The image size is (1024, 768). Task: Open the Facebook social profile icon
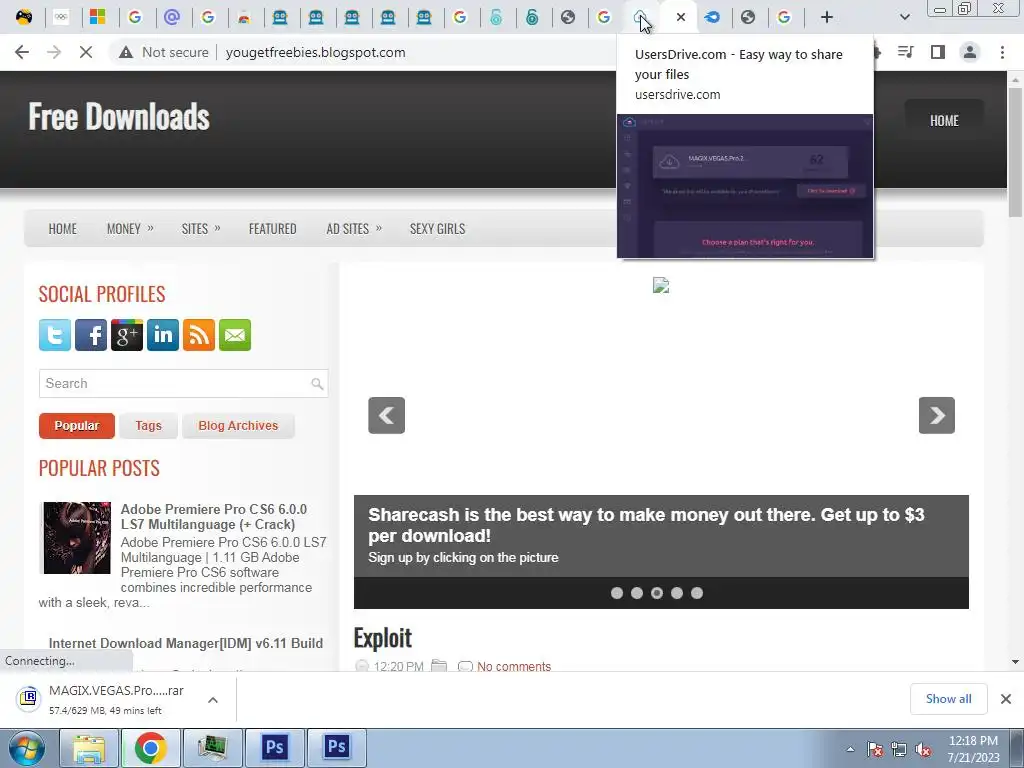91,335
